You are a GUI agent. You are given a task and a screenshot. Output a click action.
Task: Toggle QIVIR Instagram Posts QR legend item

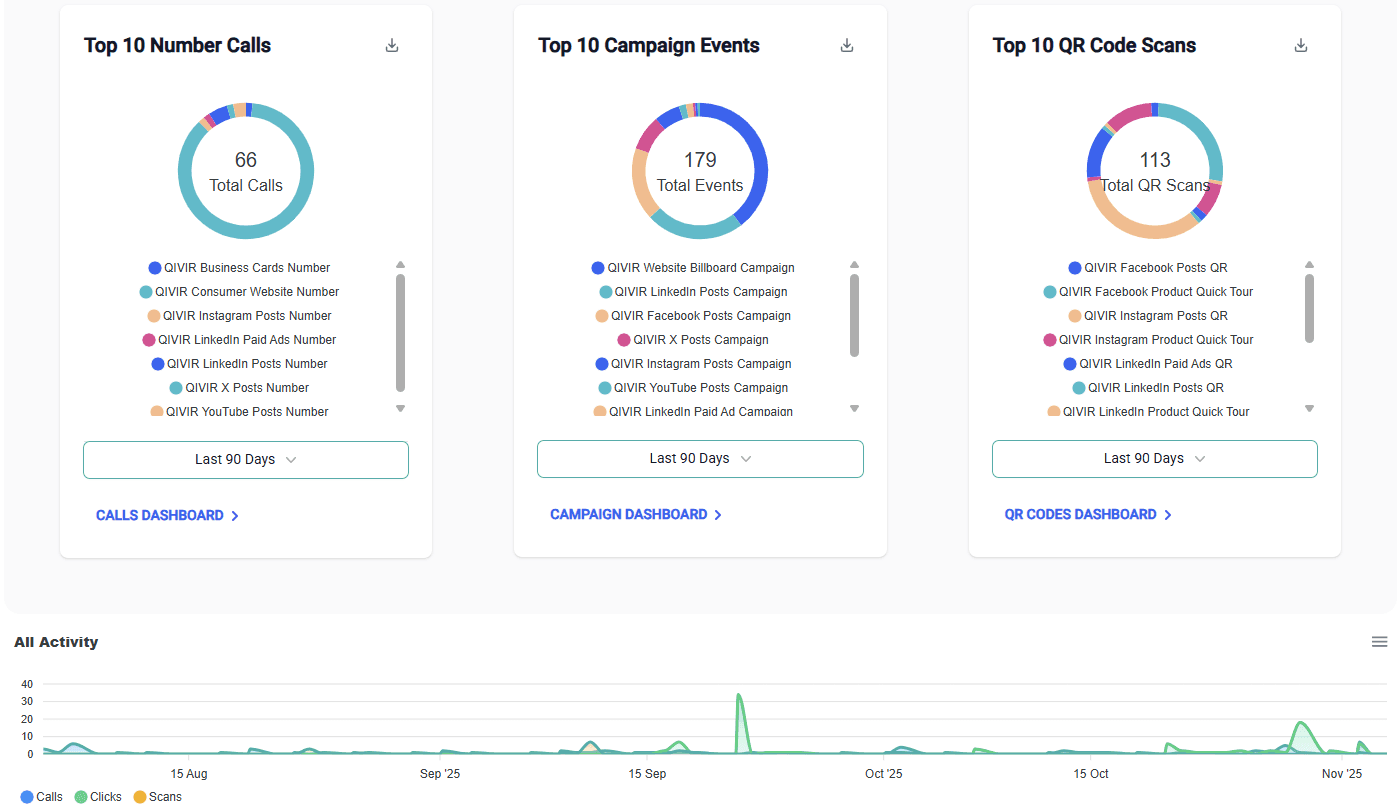click(x=1148, y=316)
